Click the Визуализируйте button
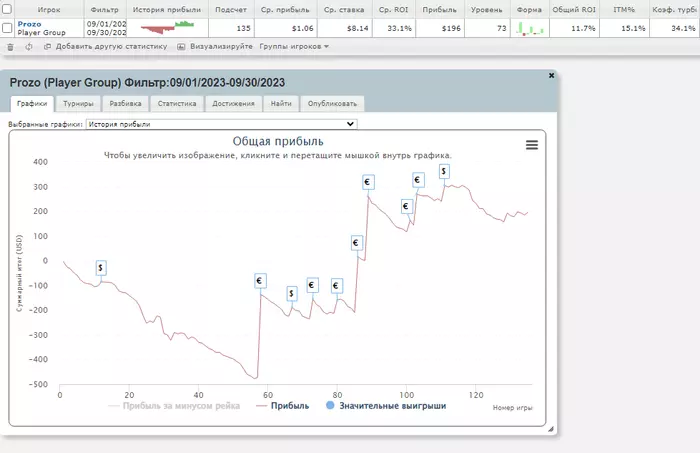 221,46
